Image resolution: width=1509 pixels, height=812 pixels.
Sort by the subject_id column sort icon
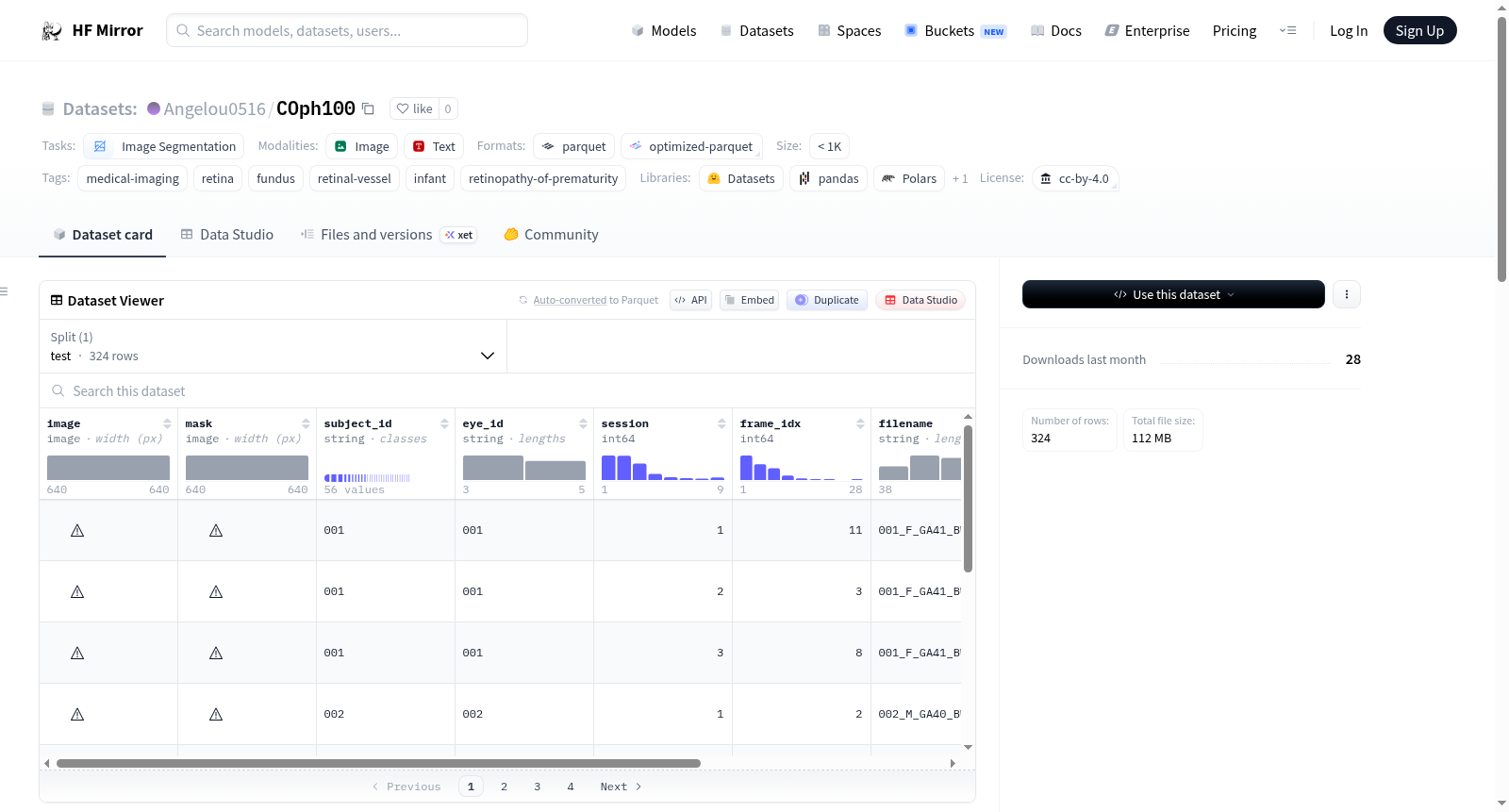[x=444, y=423]
